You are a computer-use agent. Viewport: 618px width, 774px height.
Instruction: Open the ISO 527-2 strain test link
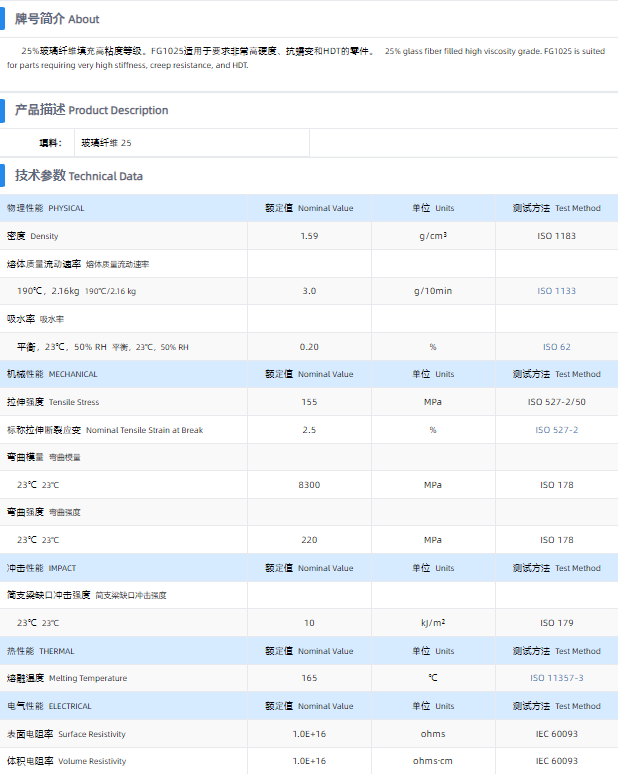pyautogui.click(x=557, y=430)
